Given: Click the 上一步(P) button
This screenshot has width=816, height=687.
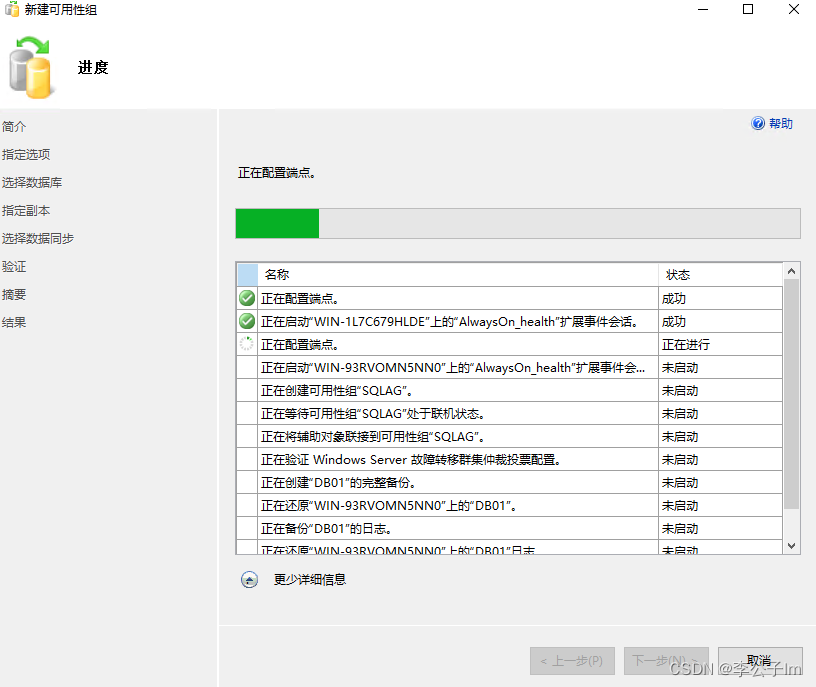Looking at the screenshot, I should point(572,661).
